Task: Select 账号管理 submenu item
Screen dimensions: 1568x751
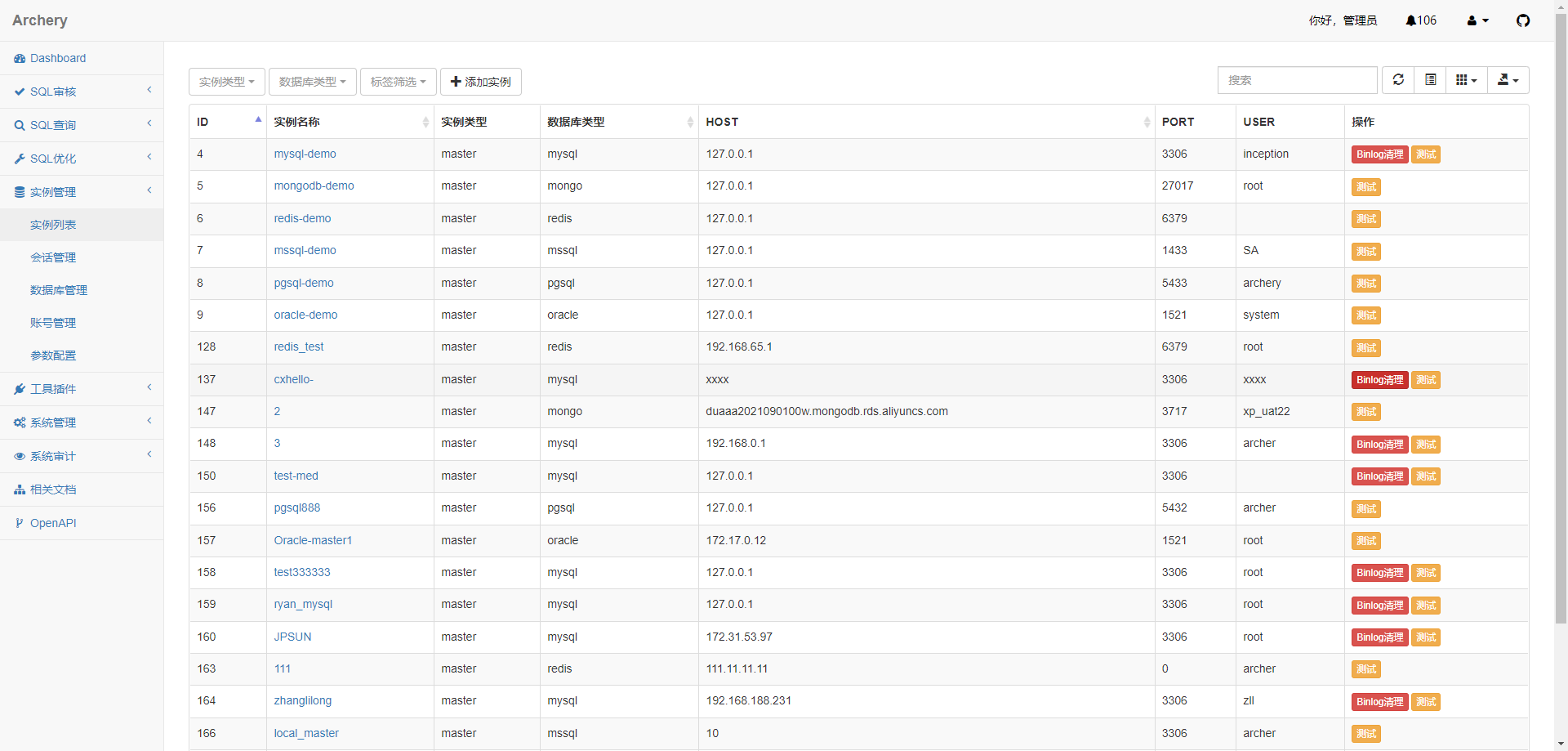Action: pos(82,323)
